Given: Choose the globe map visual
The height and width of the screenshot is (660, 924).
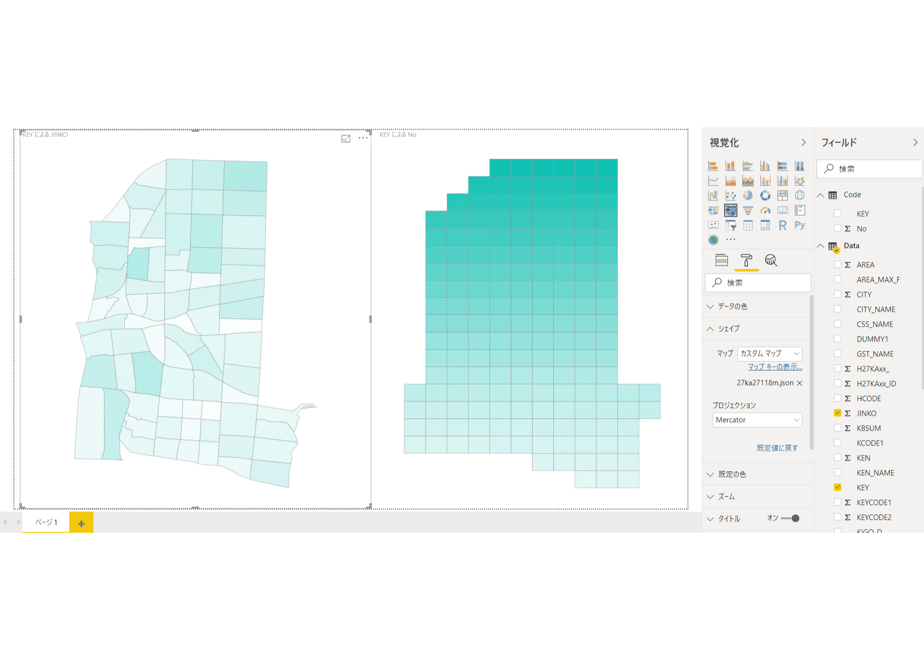Looking at the screenshot, I should point(800,195).
